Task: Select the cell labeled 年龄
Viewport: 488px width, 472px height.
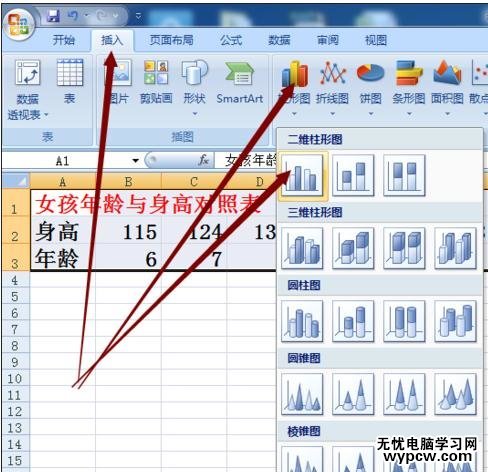Action: (63, 258)
